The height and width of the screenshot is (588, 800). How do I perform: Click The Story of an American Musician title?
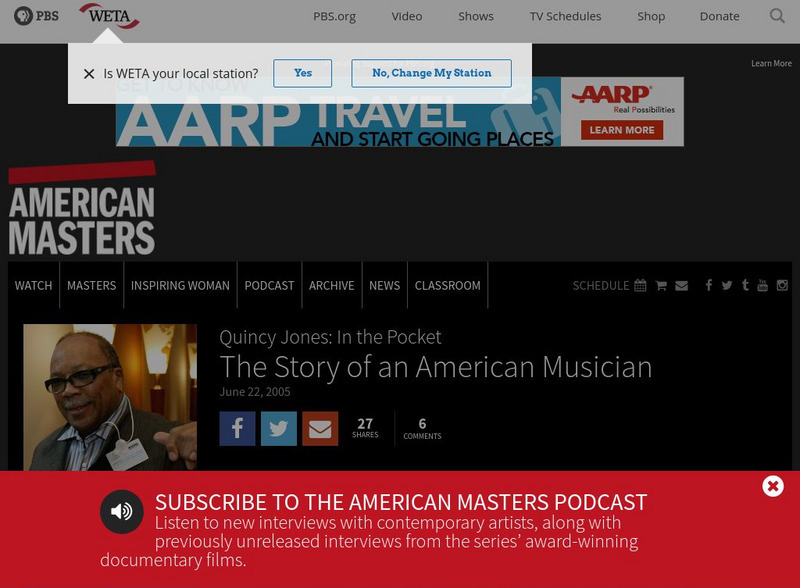[436, 367]
